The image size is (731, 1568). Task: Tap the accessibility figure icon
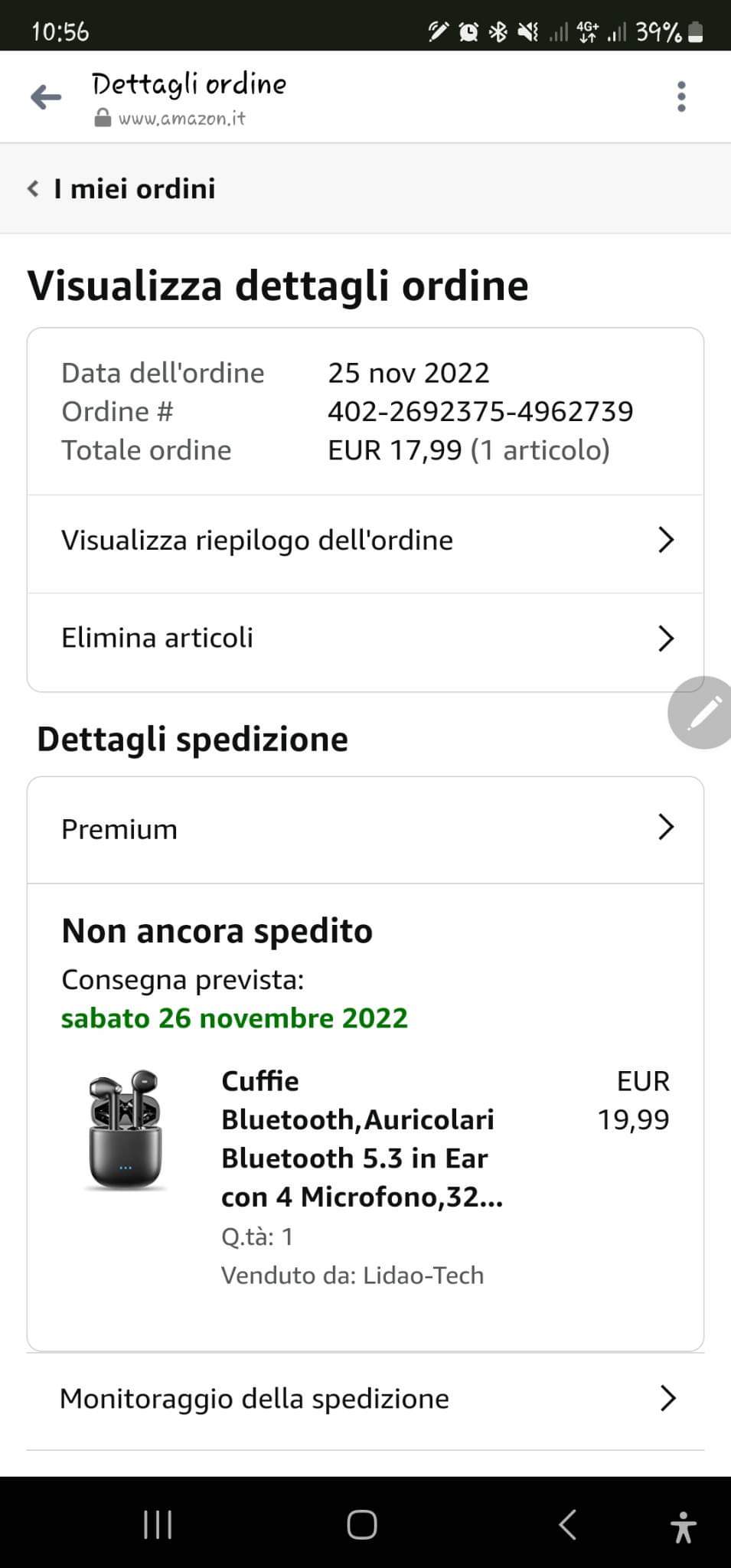point(682,1525)
